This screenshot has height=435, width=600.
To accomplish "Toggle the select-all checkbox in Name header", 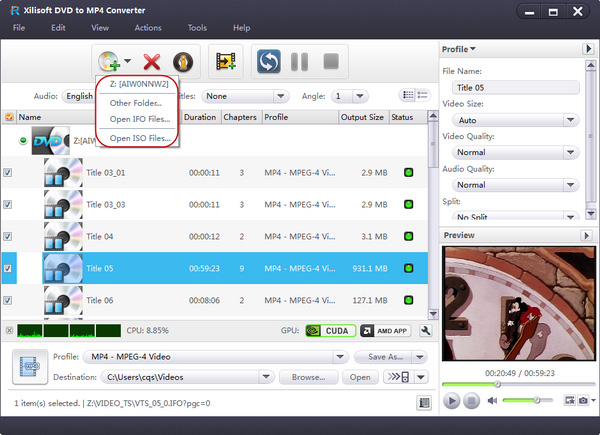I will (x=9, y=117).
